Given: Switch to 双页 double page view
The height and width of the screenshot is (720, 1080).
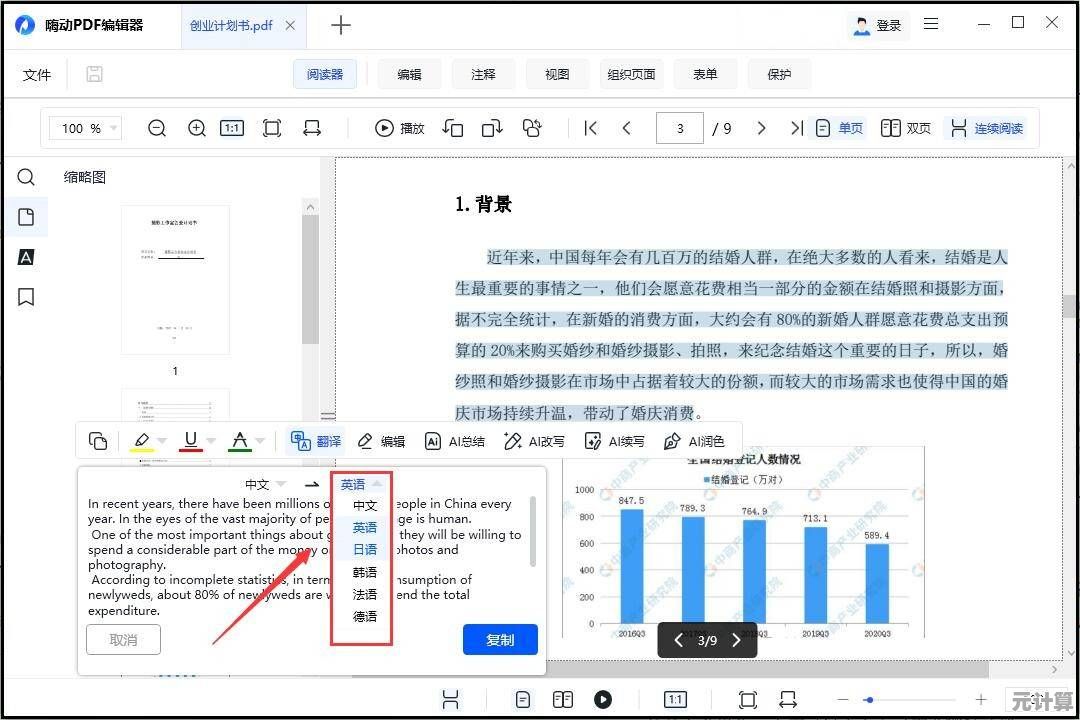Looking at the screenshot, I should 906,128.
